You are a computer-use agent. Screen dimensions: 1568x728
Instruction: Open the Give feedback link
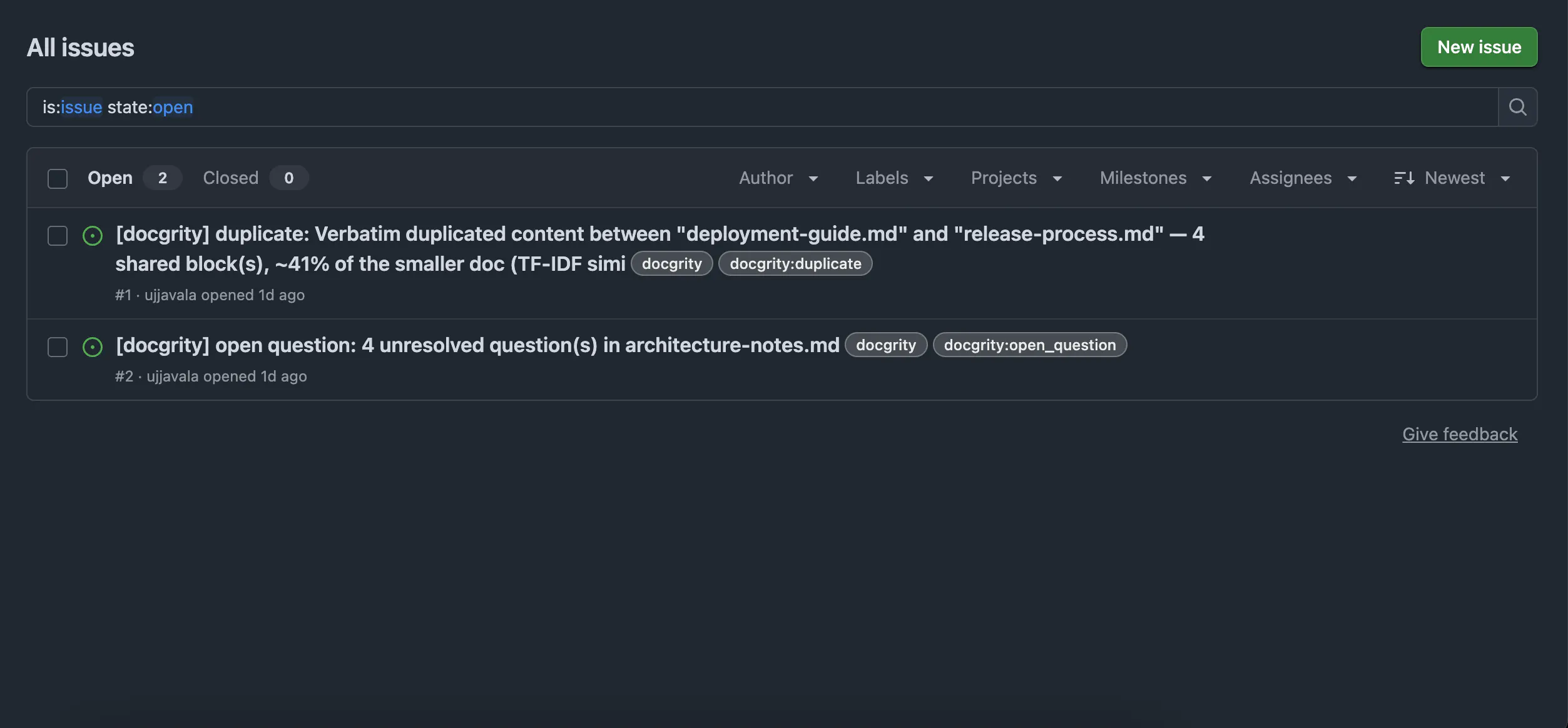click(1460, 434)
